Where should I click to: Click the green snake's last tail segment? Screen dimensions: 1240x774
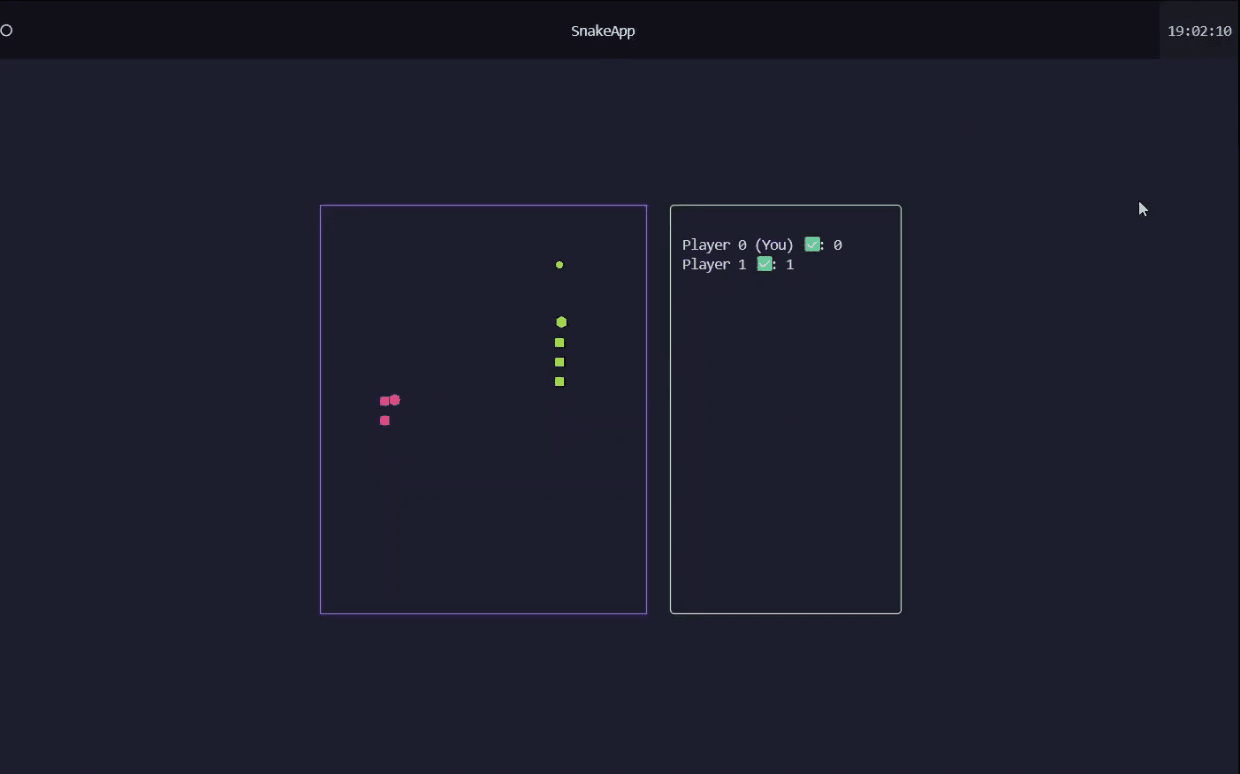pos(559,381)
